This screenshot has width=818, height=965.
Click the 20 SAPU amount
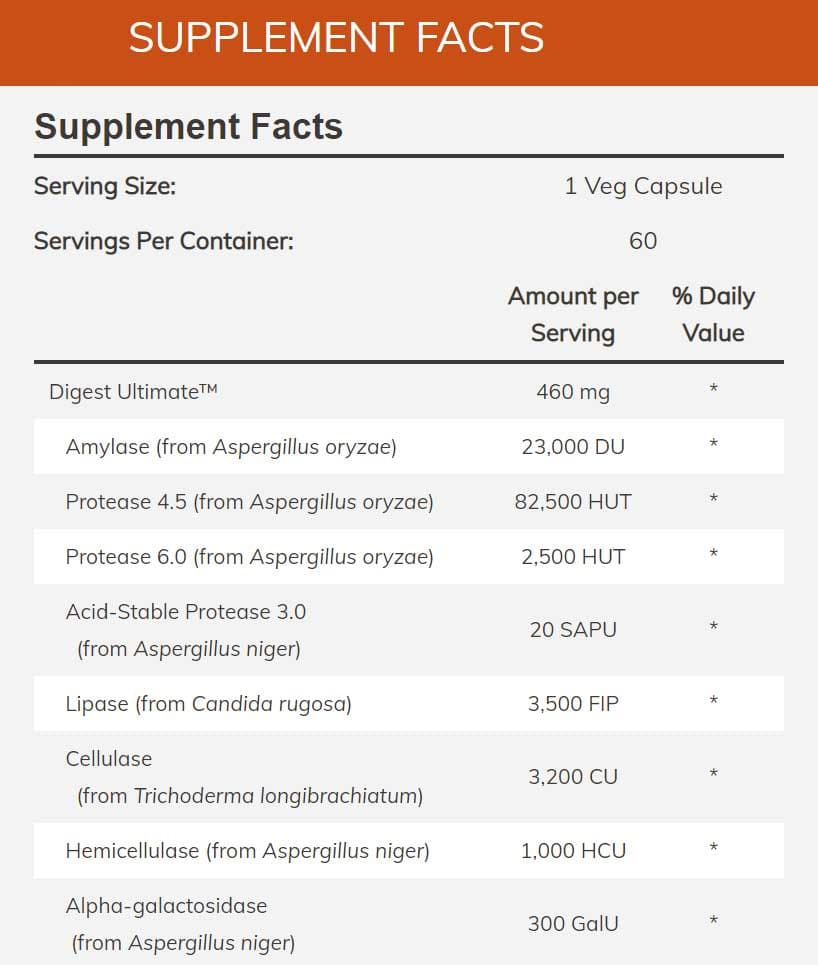(573, 630)
